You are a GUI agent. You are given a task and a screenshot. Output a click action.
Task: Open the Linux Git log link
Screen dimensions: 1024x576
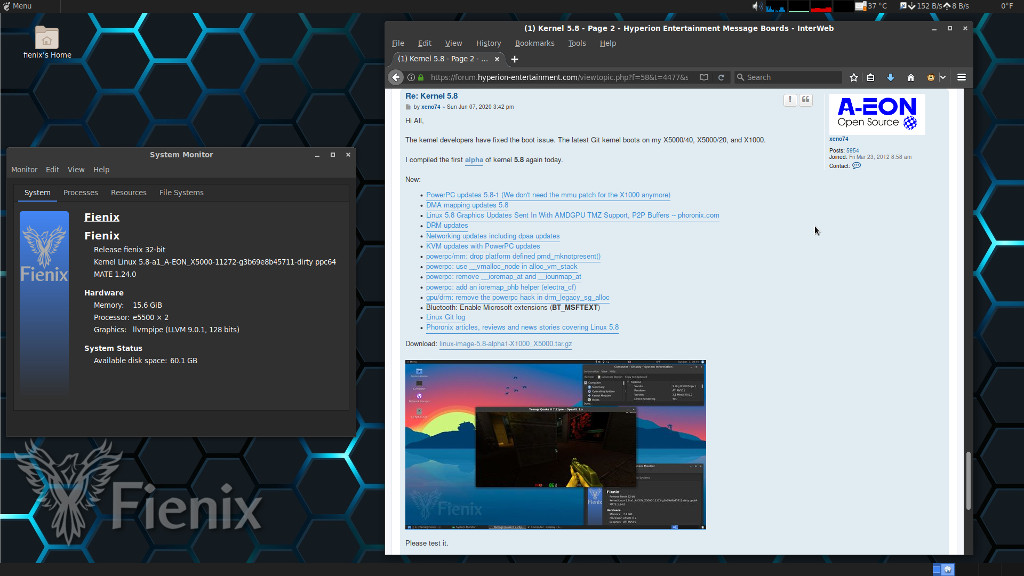tap(445, 317)
